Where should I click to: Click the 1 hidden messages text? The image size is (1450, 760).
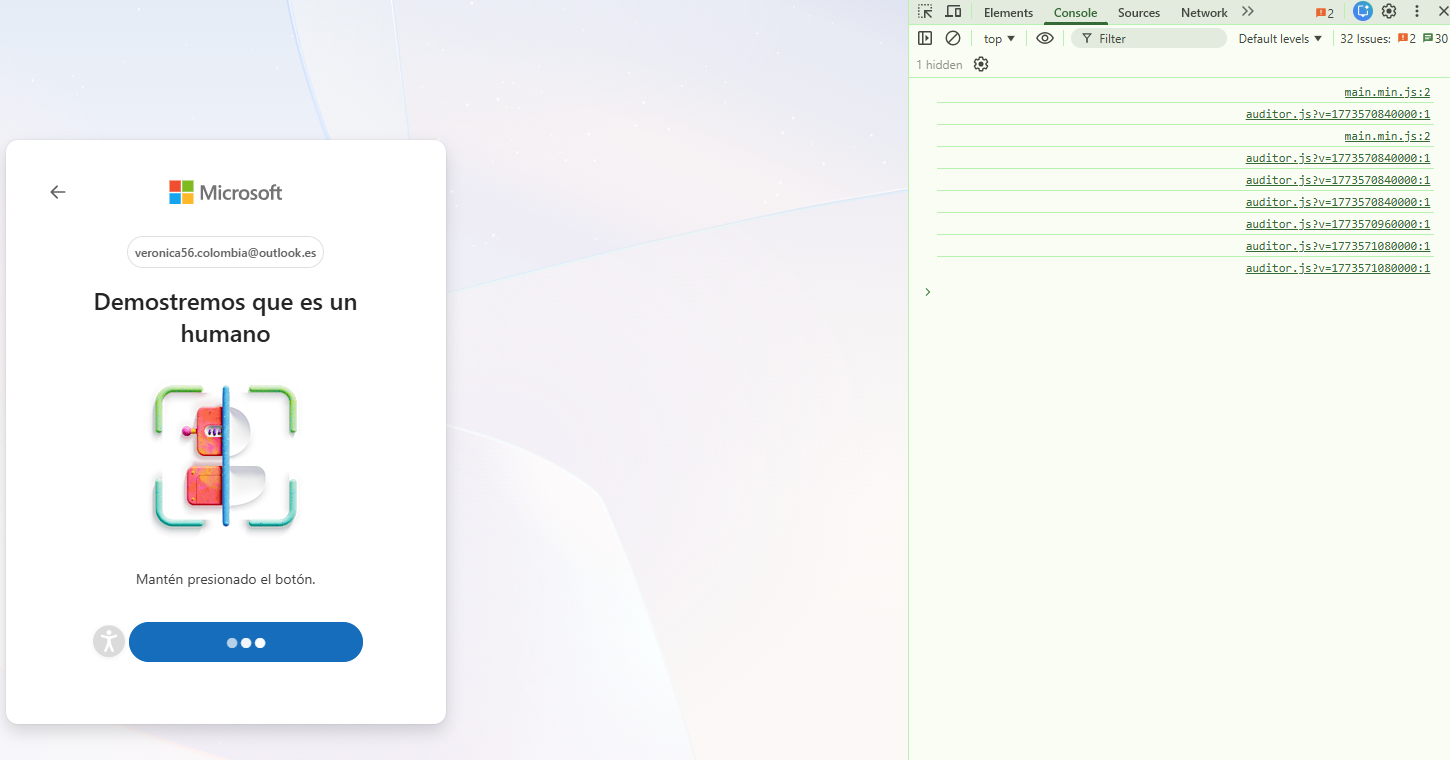[939, 64]
